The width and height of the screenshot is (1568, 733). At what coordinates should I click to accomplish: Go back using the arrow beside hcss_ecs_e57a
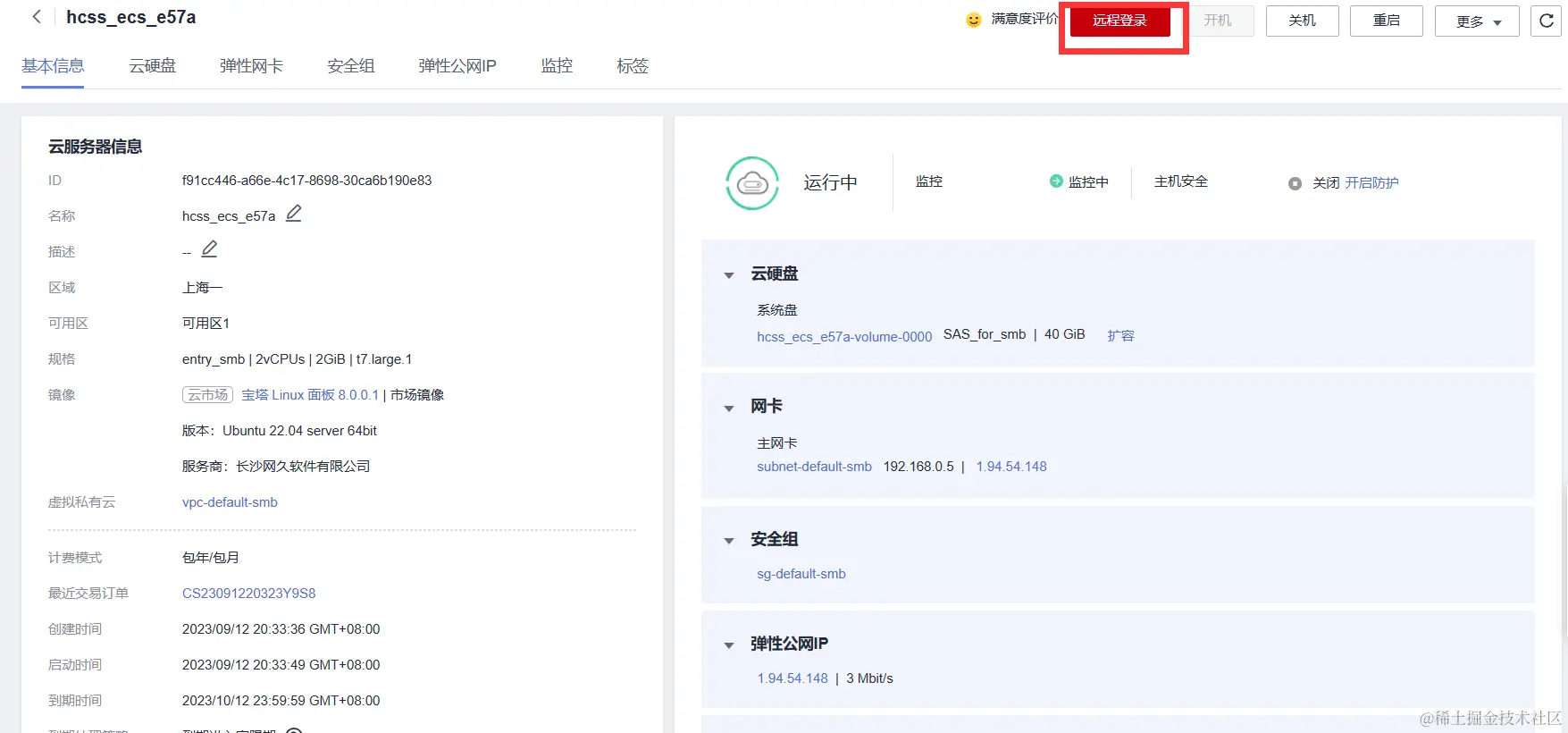[x=37, y=17]
